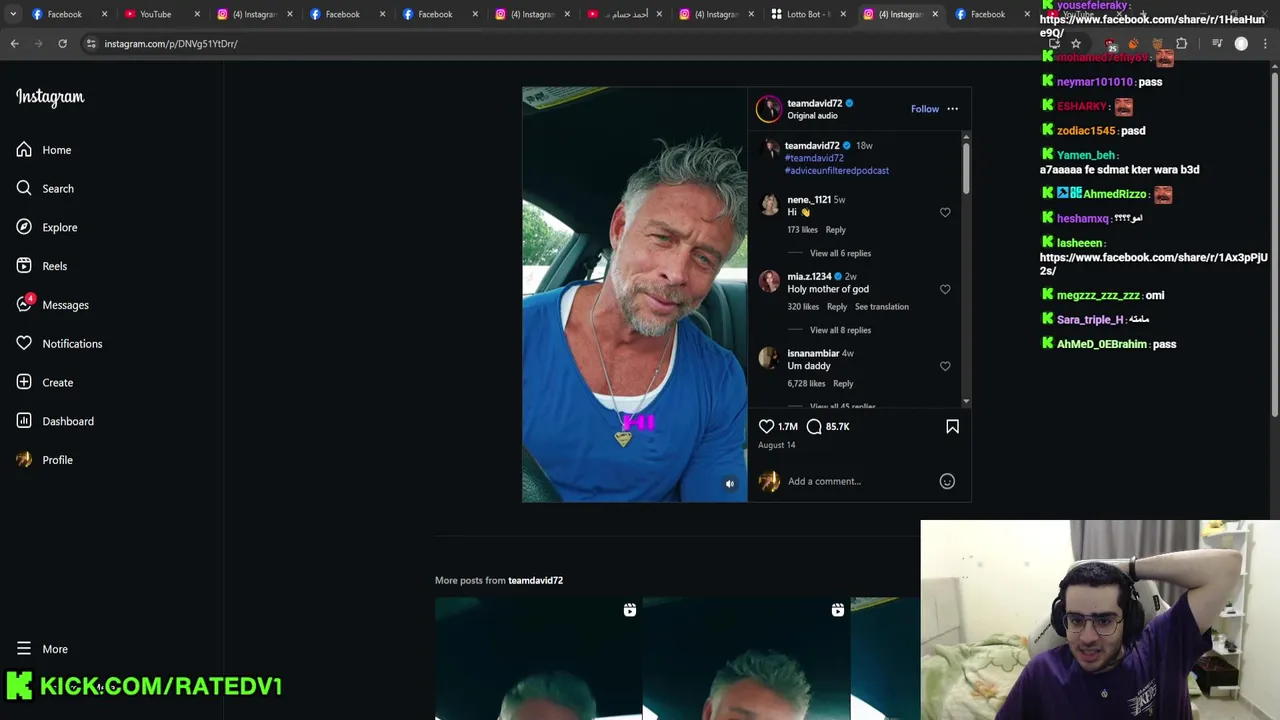Reply to nene._1121's comment
Screen dimensions: 1280x720
(835, 230)
